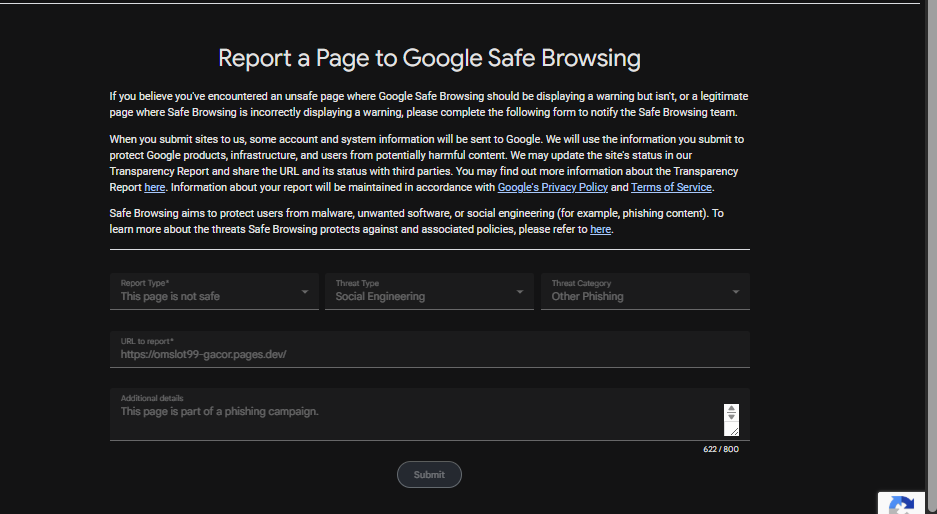
Task: Click the URL to report field
Action: (429, 349)
